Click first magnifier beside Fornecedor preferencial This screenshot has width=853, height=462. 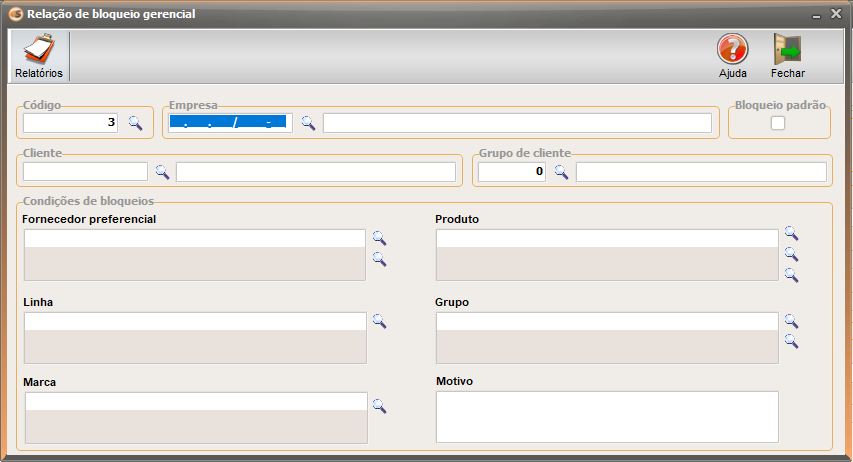coord(379,238)
